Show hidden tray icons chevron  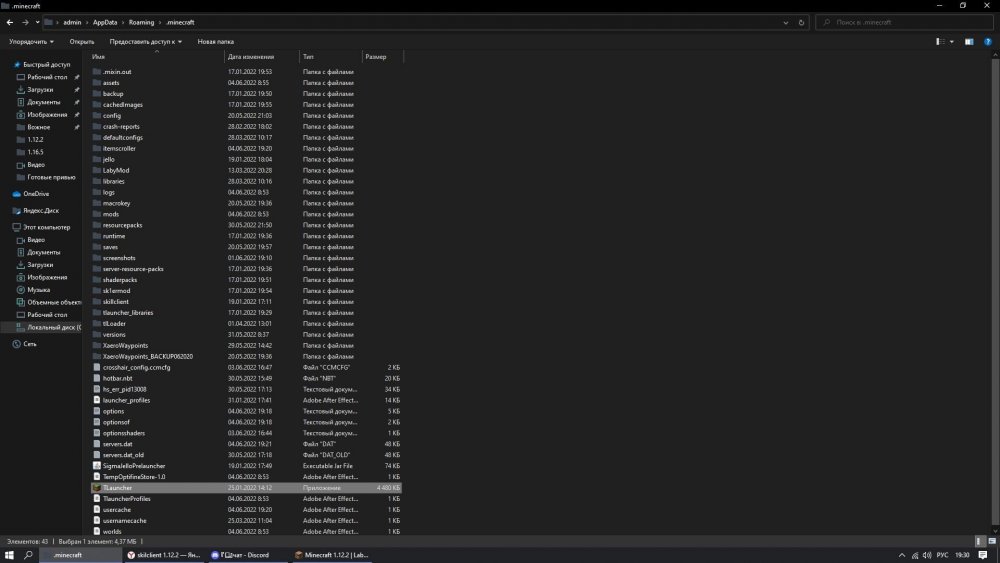pyautogui.click(x=902, y=555)
